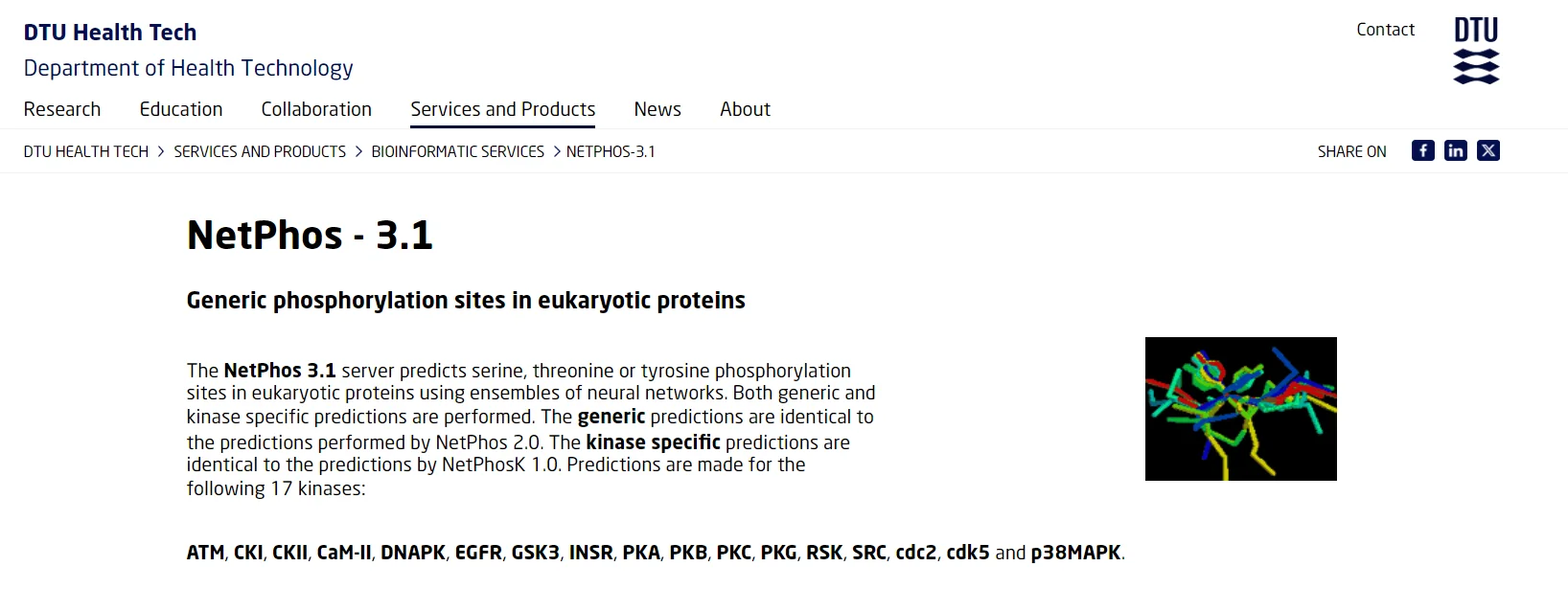The height and width of the screenshot is (589, 1568).
Task: Click the DTU logo
Action: click(x=1476, y=50)
